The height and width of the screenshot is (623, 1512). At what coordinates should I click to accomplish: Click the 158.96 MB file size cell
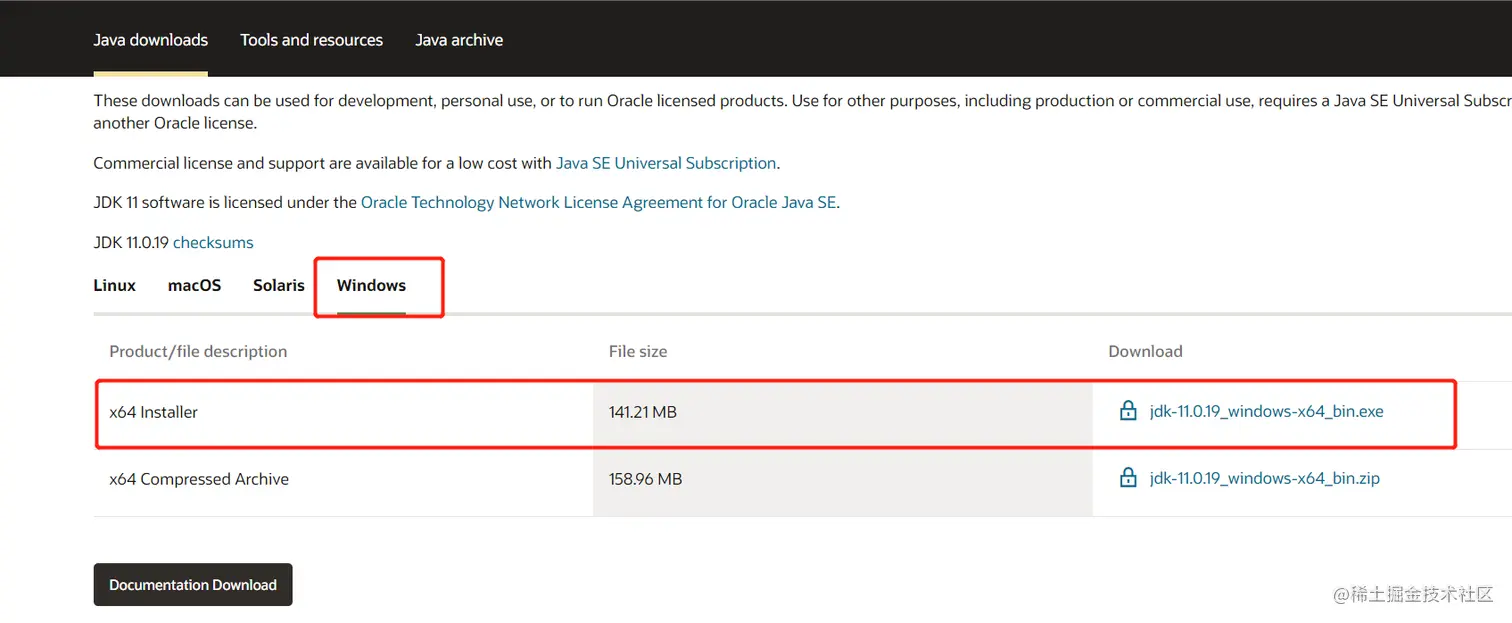(645, 479)
